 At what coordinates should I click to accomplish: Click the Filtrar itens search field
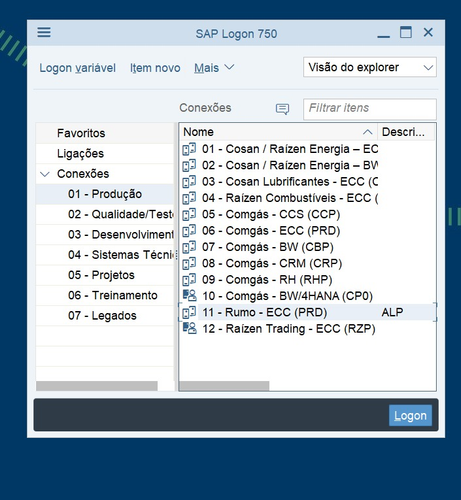click(x=370, y=109)
